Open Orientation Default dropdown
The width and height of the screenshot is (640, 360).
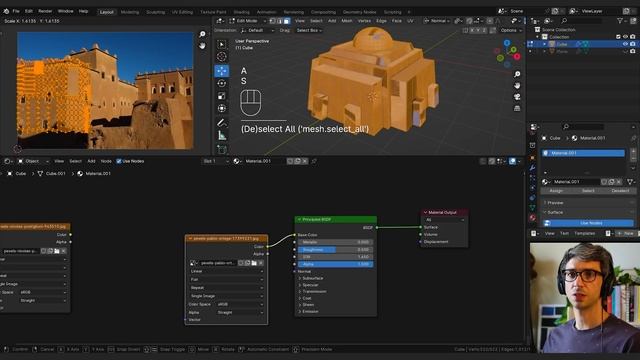(257, 31)
